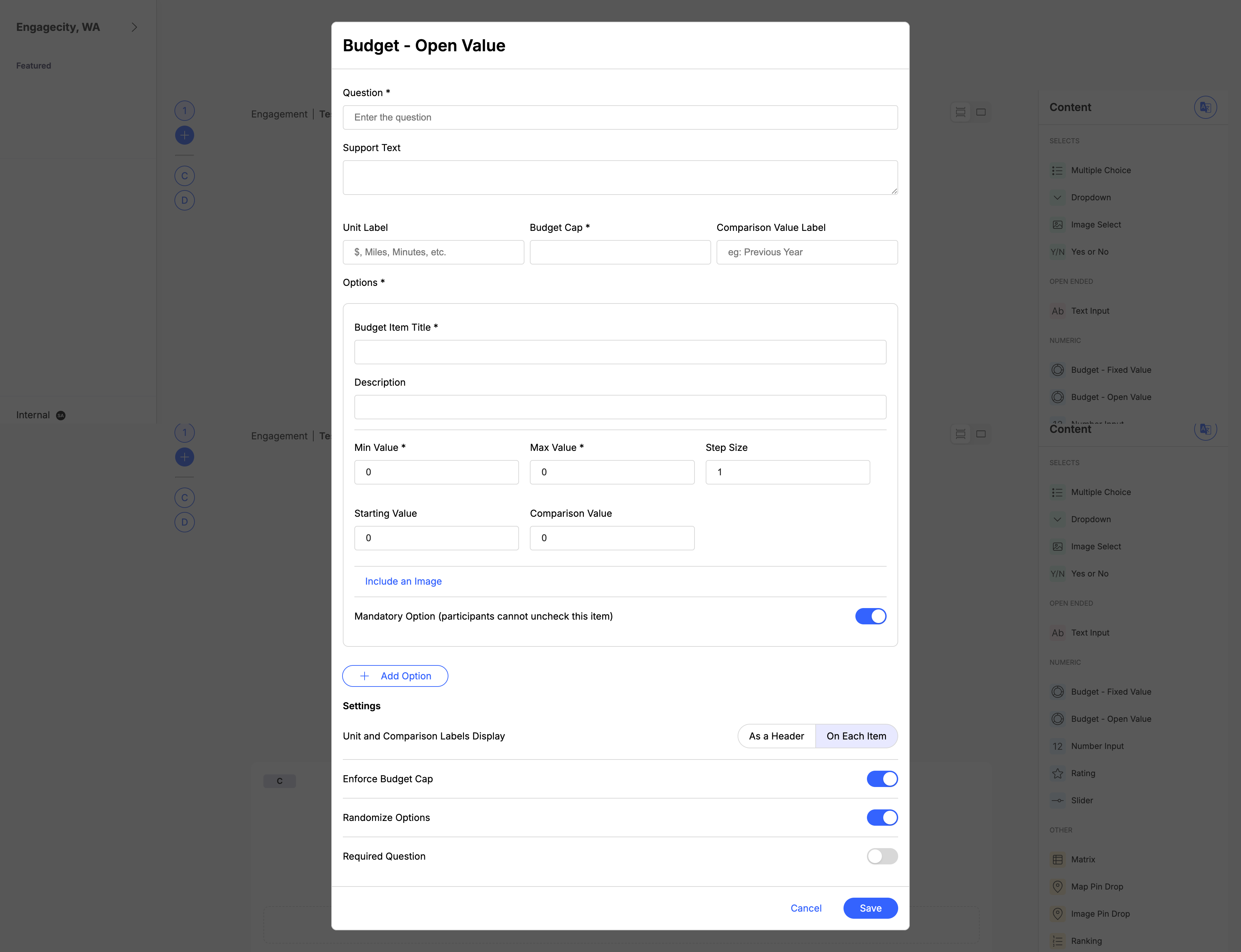The height and width of the screenshot is (952, 1241).
Task: Expand Include an Image section
Action: [x=403, y=581]
